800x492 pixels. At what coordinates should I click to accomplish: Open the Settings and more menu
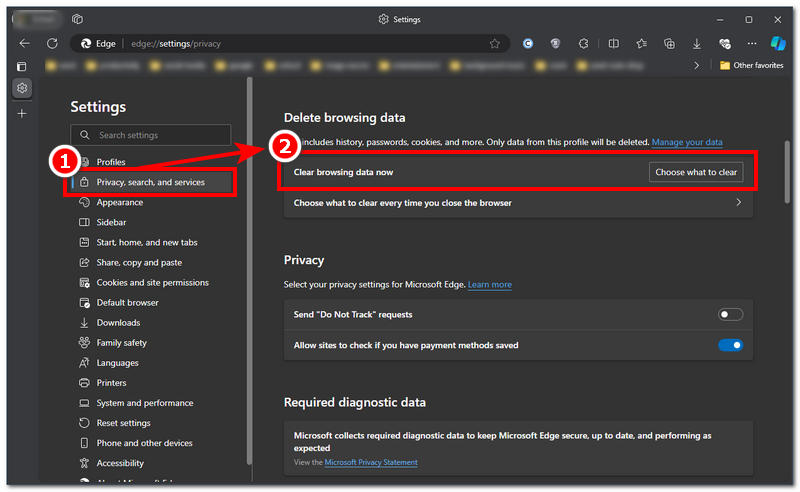[750, 44]
